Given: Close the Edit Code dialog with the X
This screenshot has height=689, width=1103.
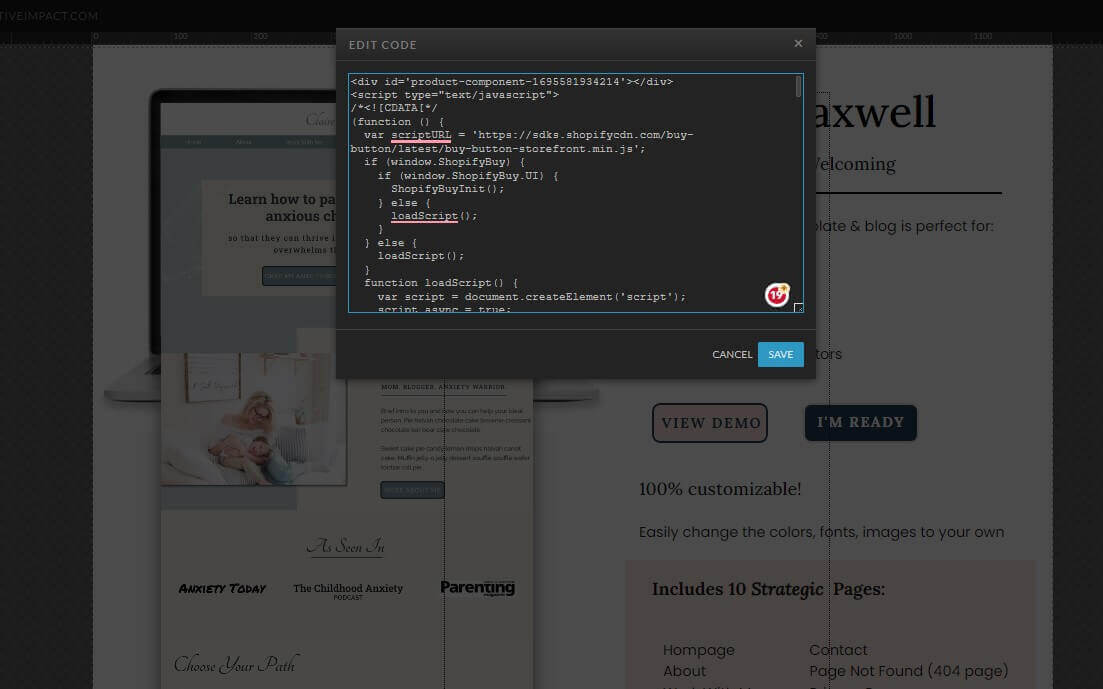Looking at the screenshot, I should point(798,43).
